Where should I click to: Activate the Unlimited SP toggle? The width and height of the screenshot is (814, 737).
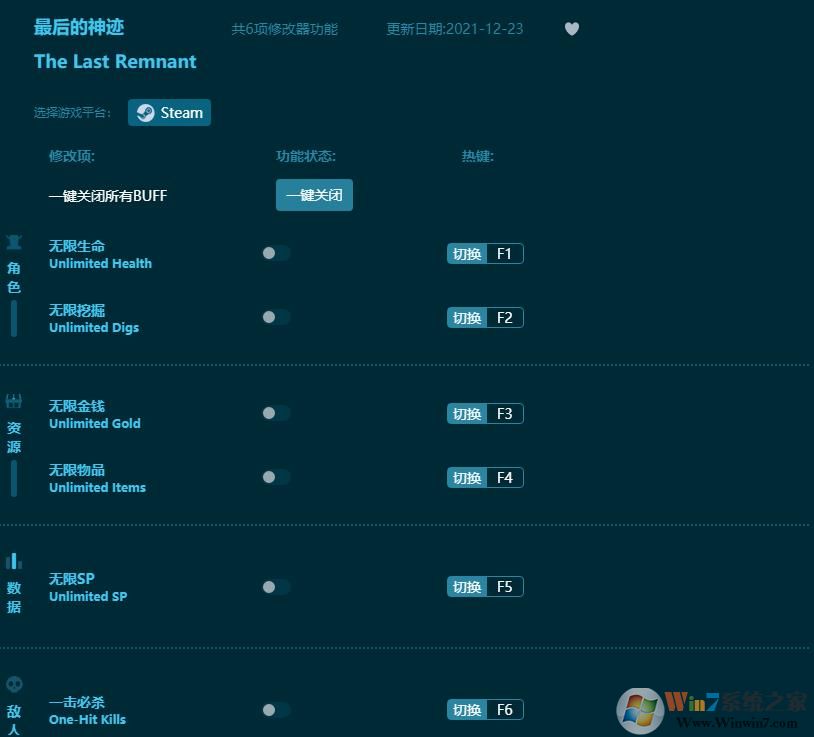[x=275, y=587]
